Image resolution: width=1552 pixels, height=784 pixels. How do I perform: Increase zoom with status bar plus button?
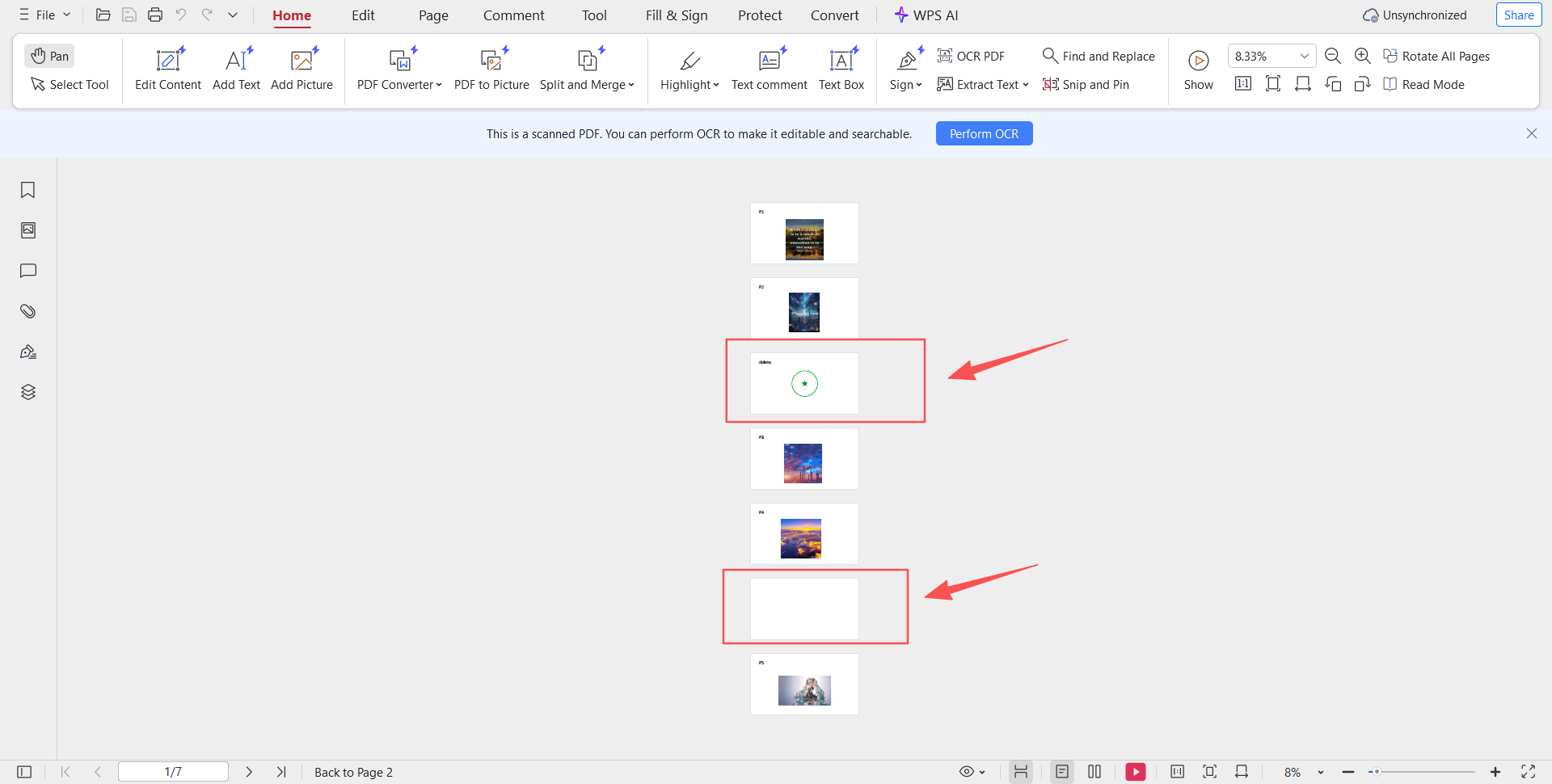tap(1495, 772)
